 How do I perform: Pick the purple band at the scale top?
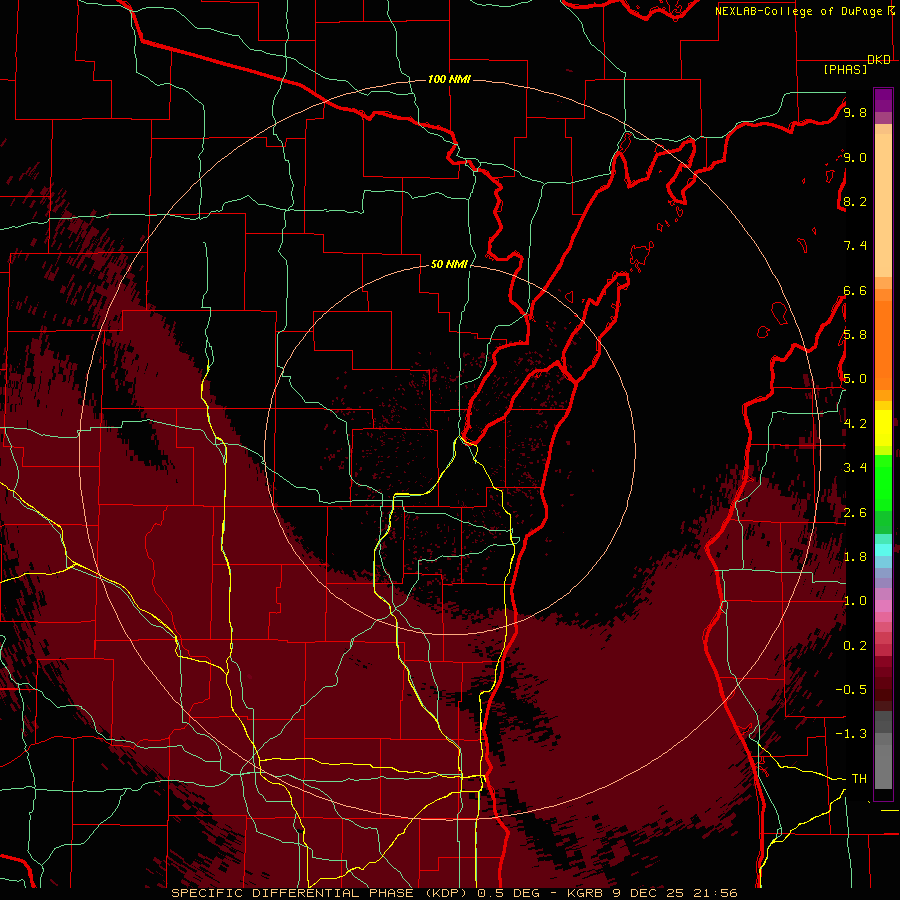(883, 100)
